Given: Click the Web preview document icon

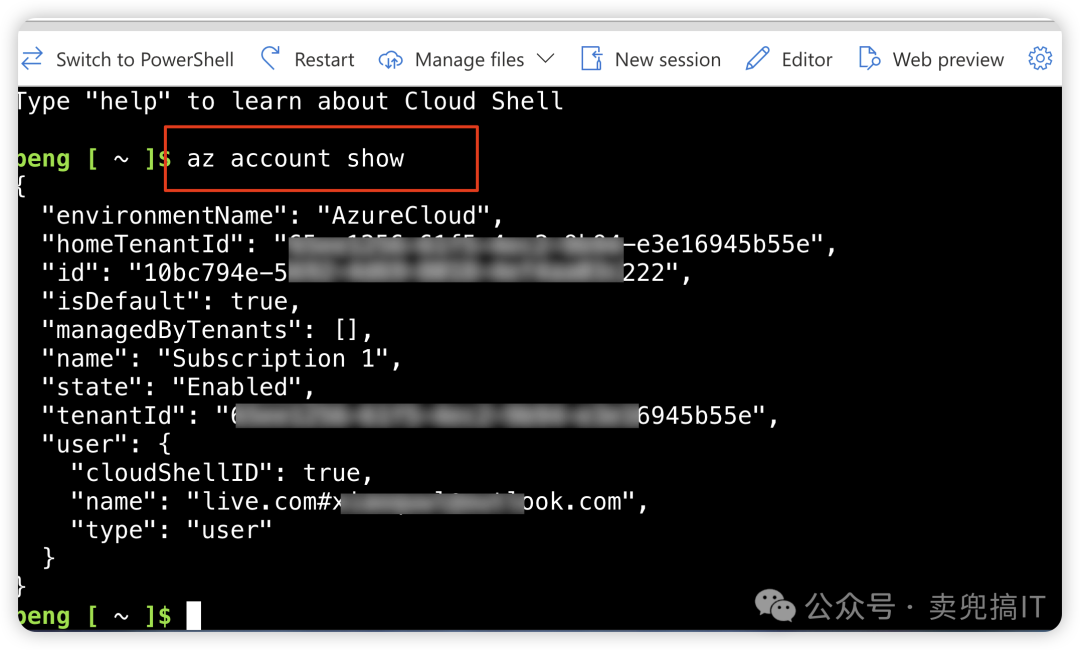Looking at the screenshot, I should [869, 59].
